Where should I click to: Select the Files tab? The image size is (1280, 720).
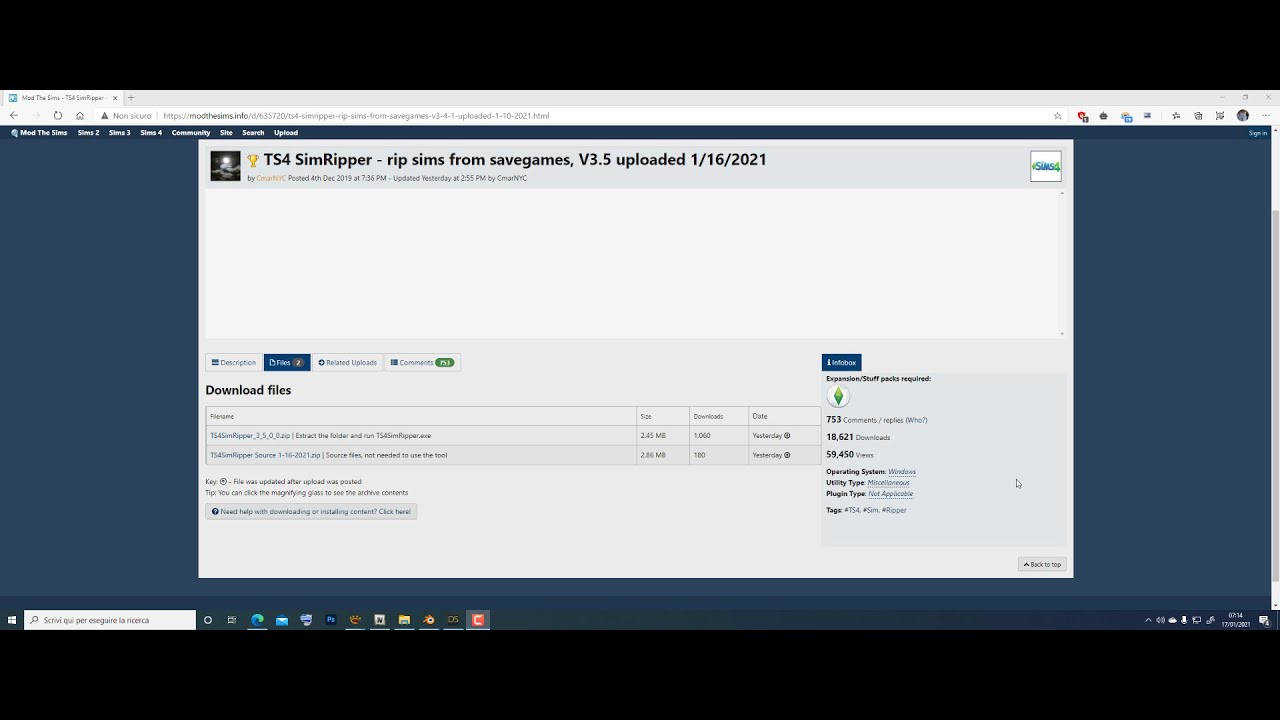(287, 363)
